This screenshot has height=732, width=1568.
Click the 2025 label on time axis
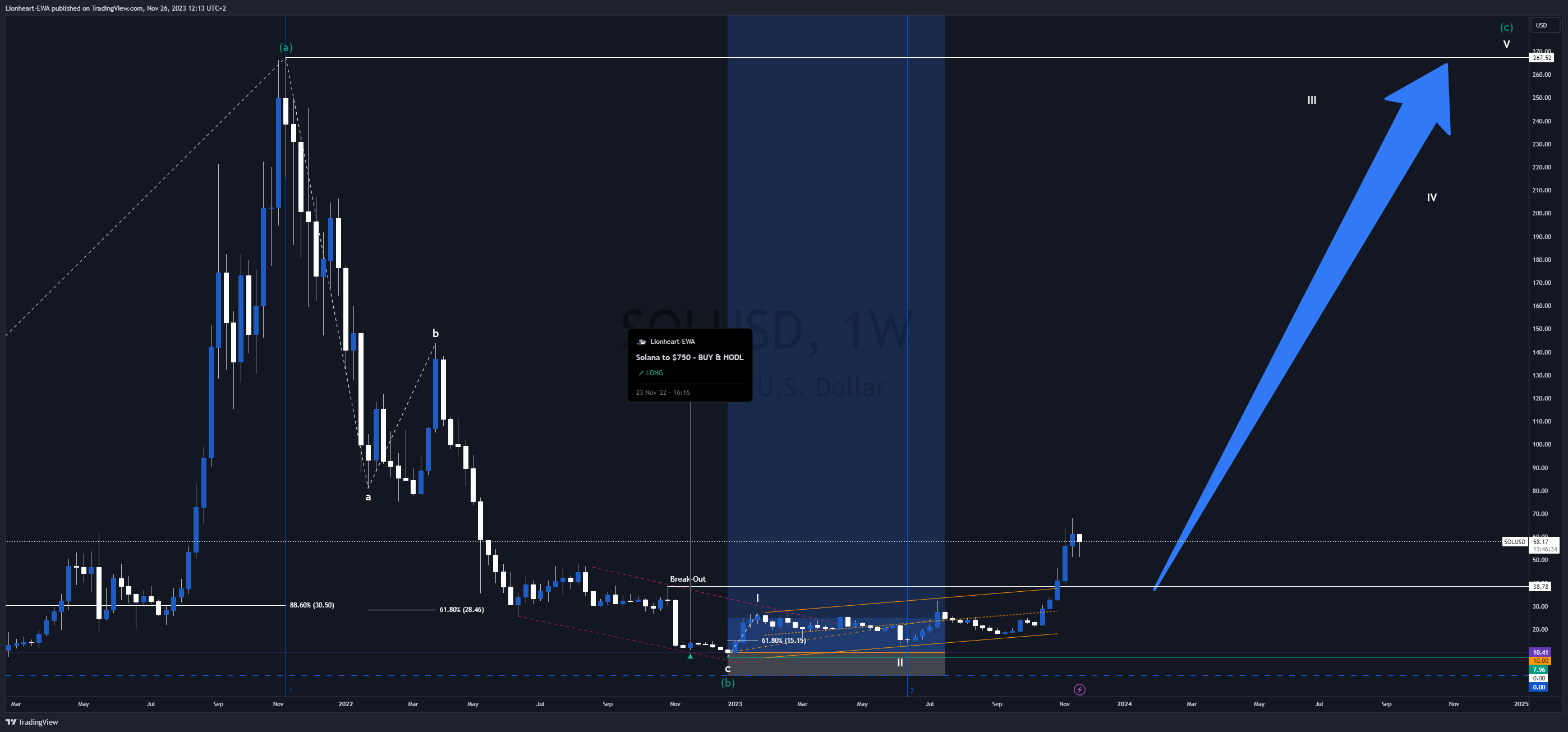point(1521,705)
